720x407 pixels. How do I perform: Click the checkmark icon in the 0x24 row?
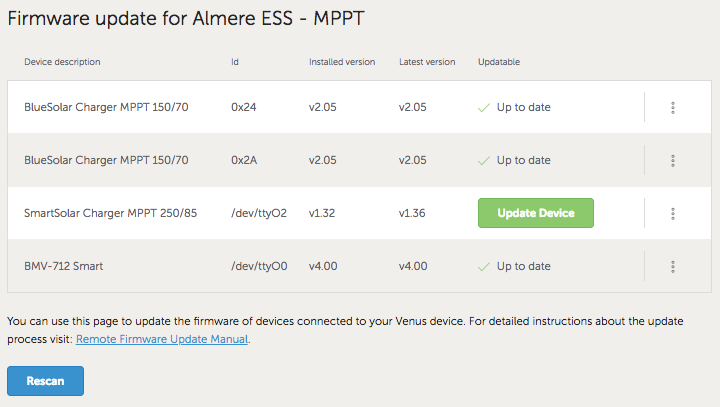[484, 107]
